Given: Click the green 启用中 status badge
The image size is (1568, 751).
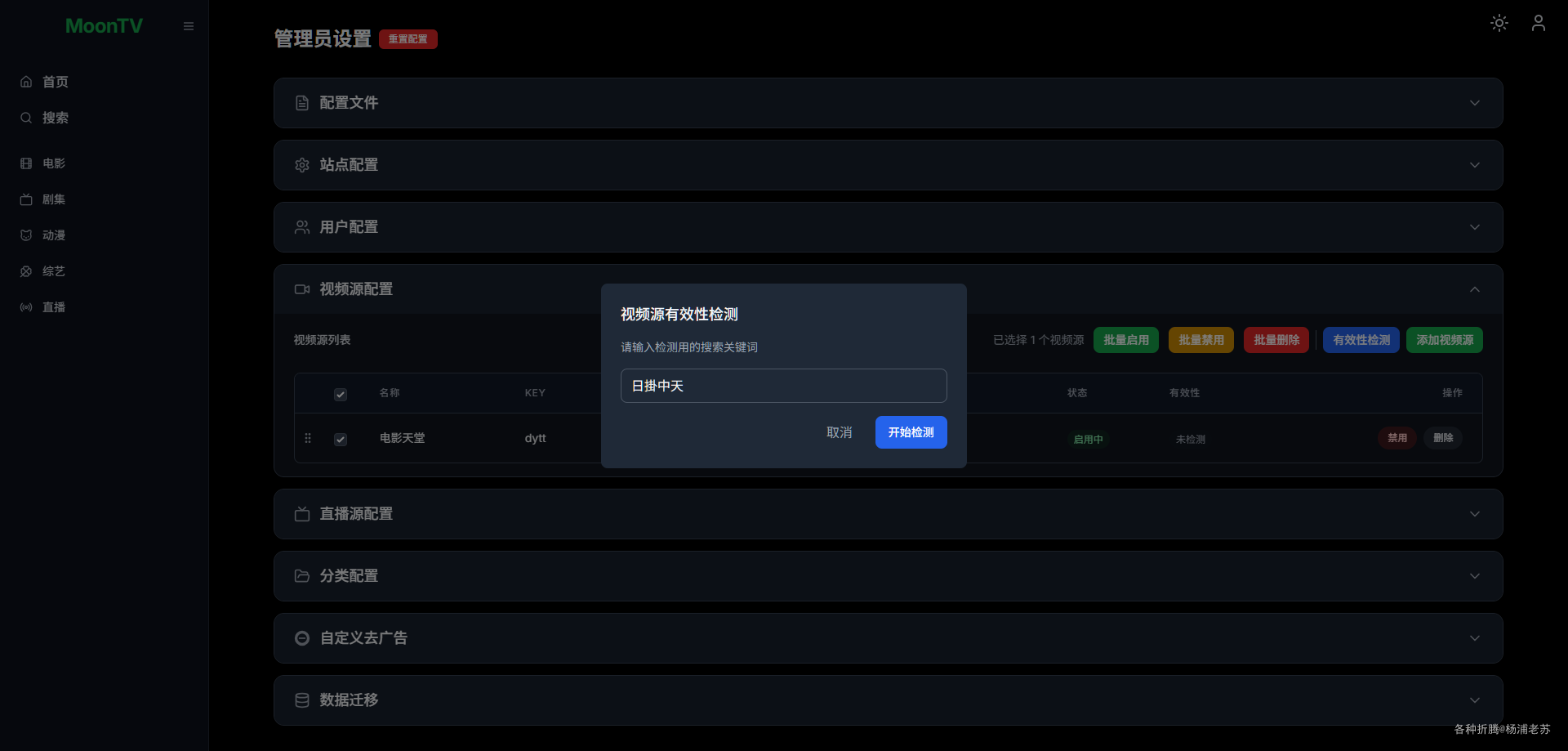Looking at the screenshot, I should [x=1088, y=439].
